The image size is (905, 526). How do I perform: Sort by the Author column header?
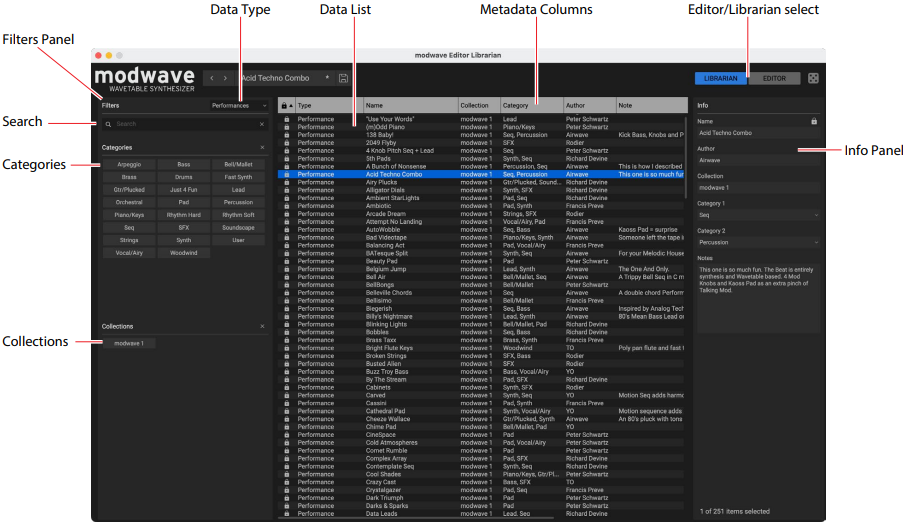pos(589,105)
